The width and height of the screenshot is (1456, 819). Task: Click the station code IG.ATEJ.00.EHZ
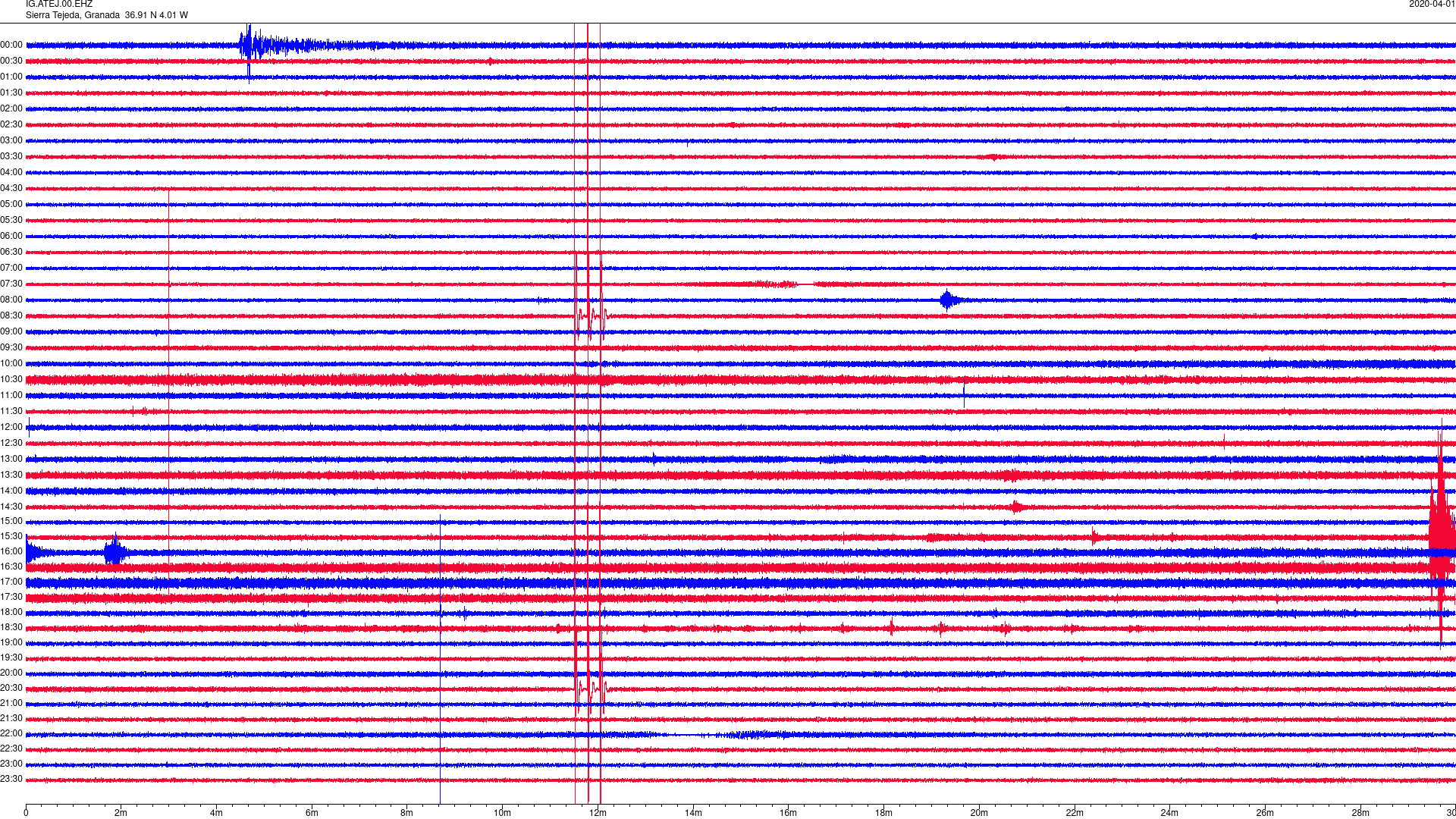(59, 5)
